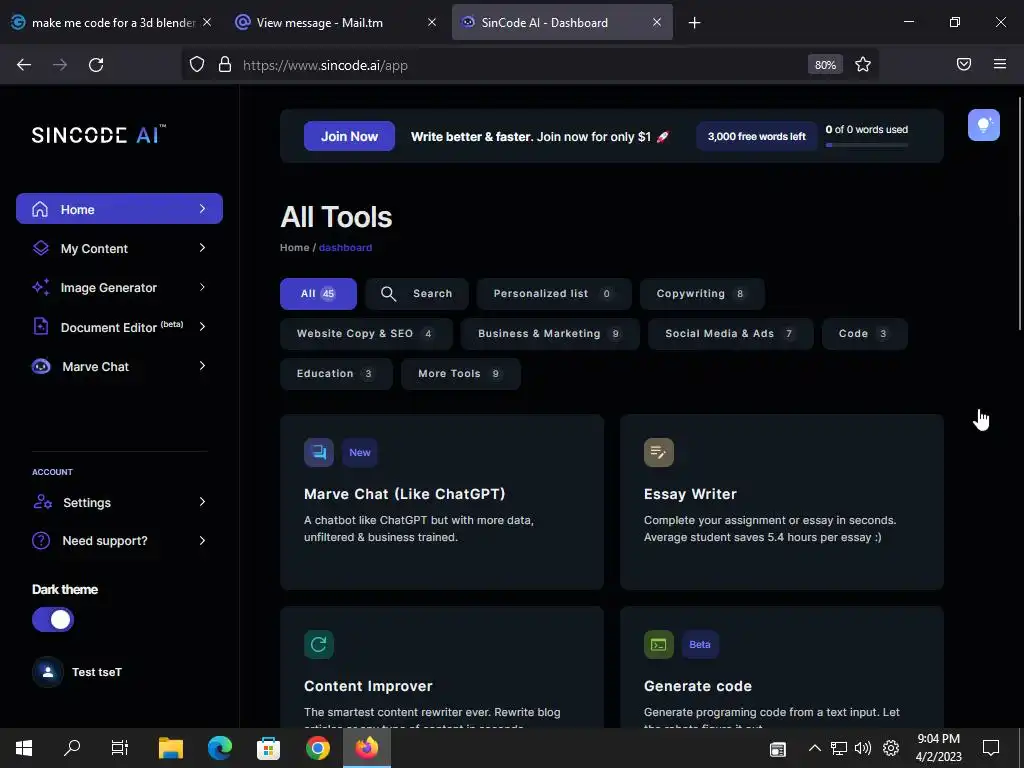Click the browser reload icon

tap(96, 65)
